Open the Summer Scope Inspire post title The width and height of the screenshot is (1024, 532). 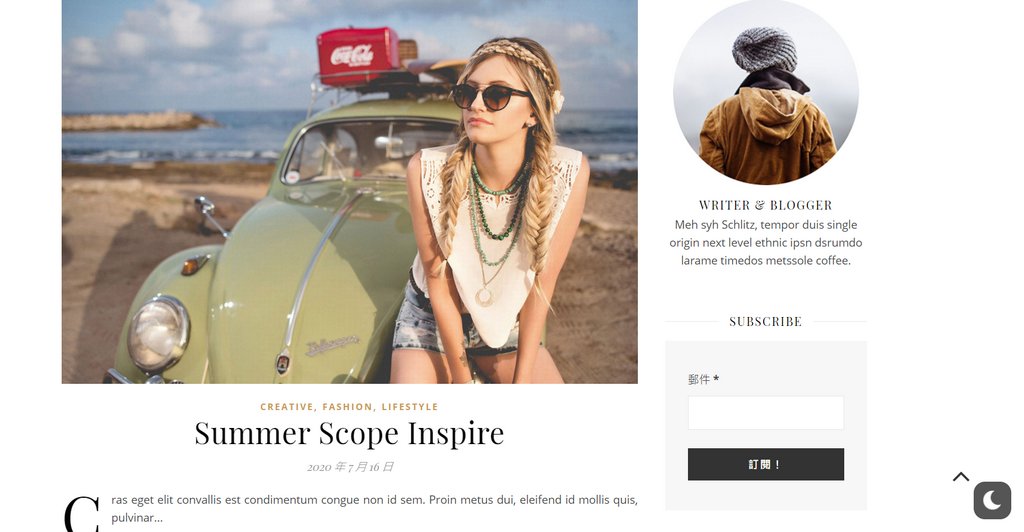349,433
